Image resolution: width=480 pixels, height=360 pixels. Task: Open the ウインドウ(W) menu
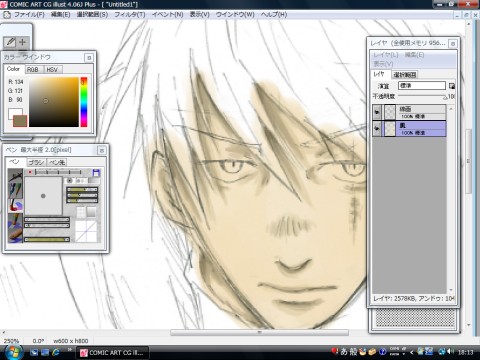tap(235, 15)
